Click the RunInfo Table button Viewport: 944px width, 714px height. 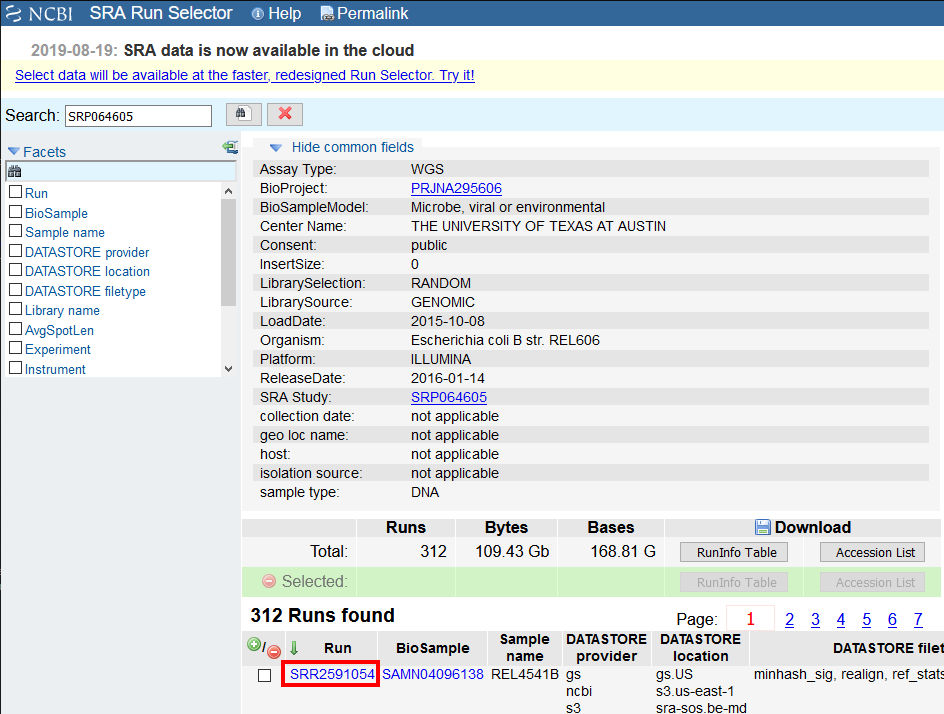733,551
